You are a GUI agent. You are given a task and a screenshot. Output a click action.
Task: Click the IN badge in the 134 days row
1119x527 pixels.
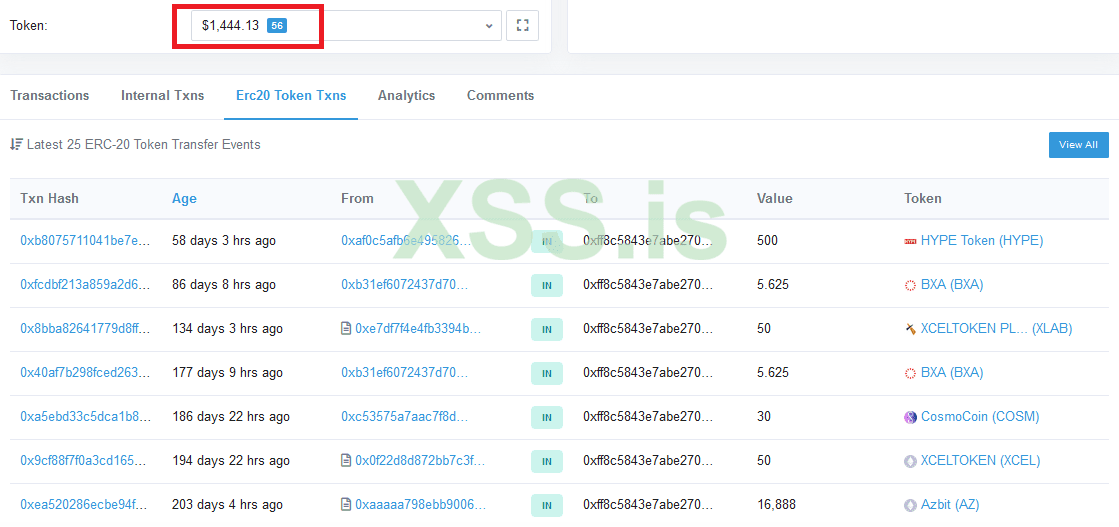point(547,330)
